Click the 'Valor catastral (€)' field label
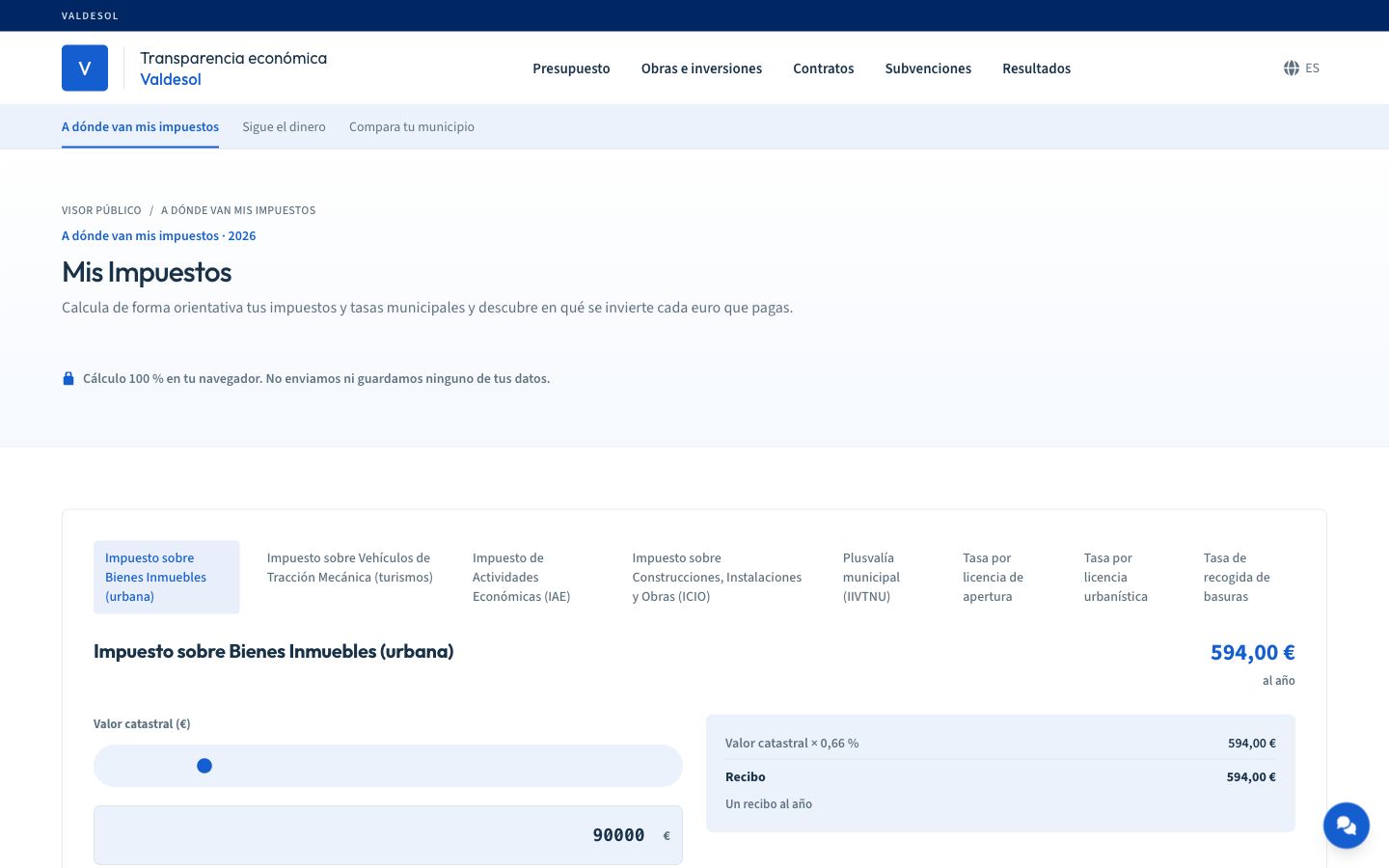 point(142,724)
